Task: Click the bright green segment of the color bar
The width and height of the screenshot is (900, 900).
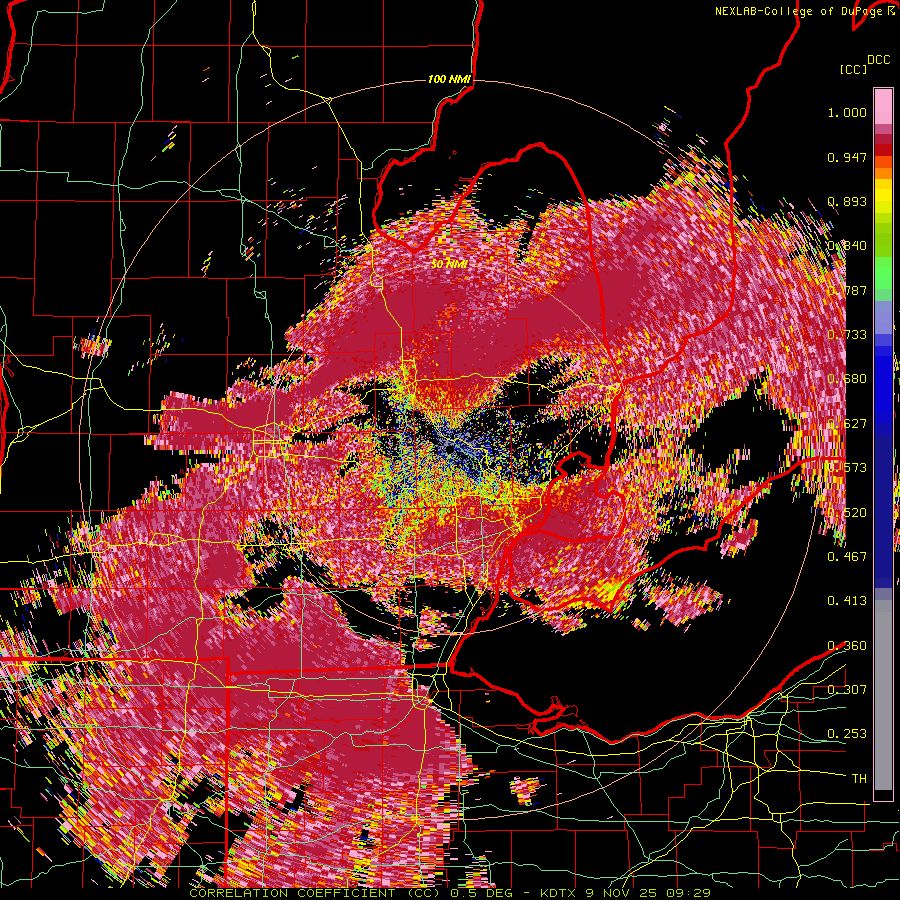Action: tap(883, 272)
